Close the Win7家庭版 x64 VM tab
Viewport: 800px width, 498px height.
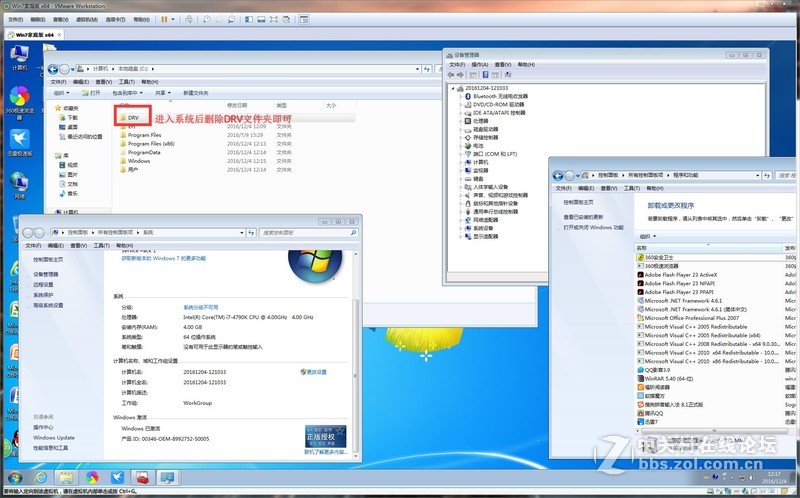click(59, 35)
